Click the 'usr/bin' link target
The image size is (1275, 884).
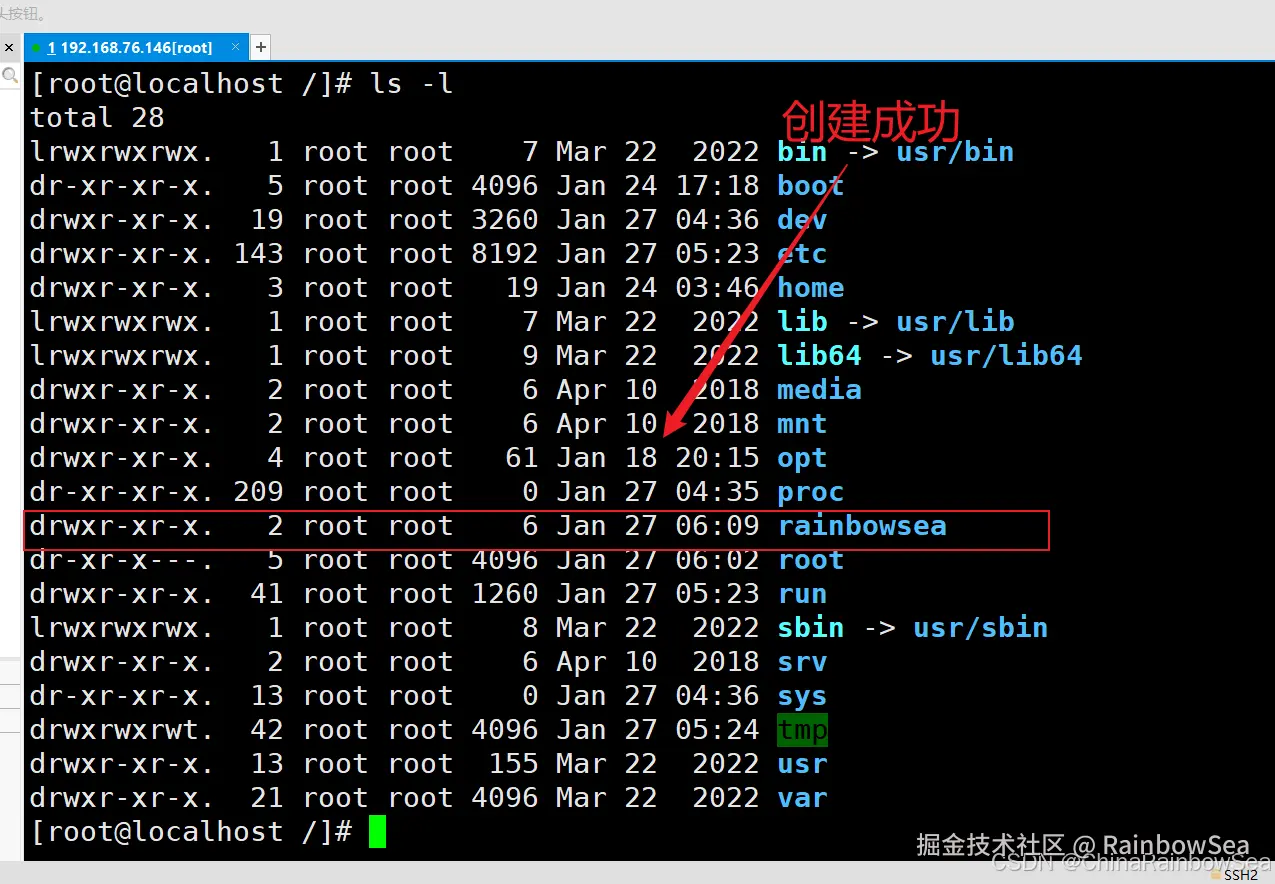pos(955,152)
